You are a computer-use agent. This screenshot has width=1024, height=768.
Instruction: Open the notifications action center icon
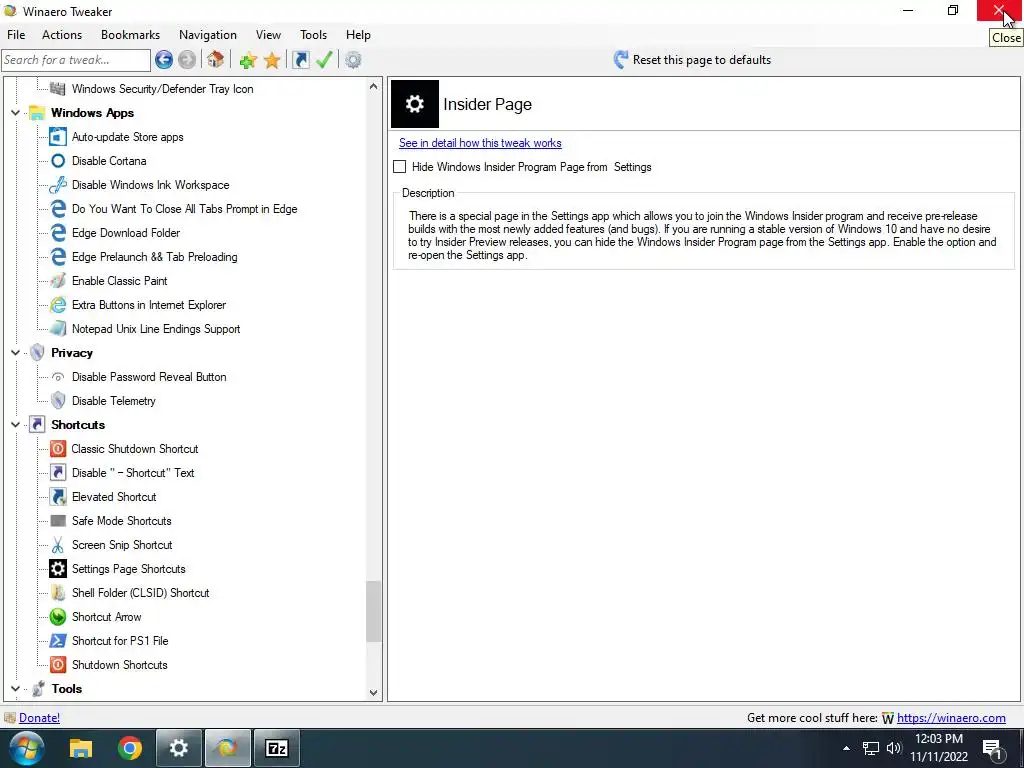point(992,748)
